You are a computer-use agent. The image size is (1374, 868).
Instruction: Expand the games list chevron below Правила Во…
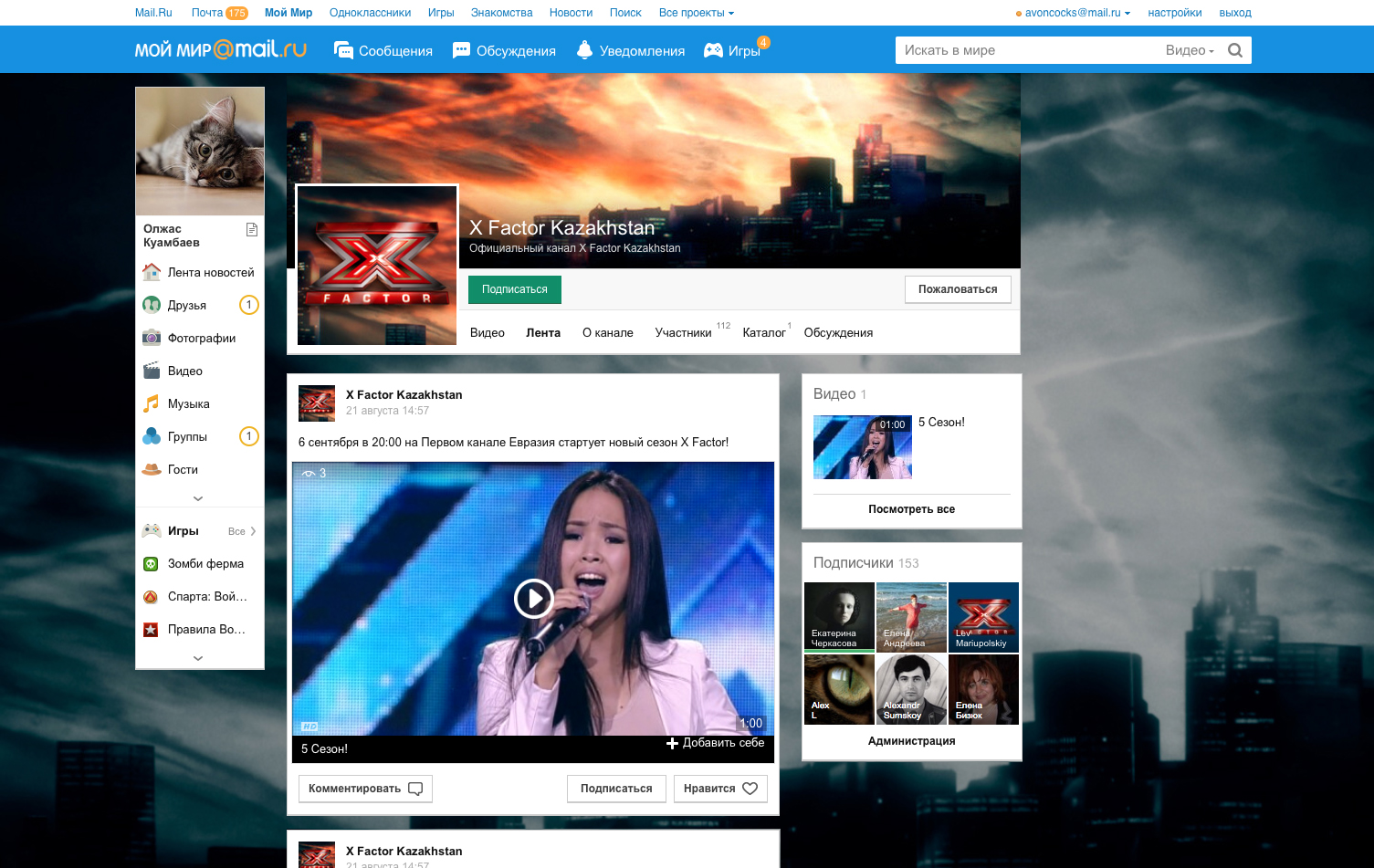[198, 658]
